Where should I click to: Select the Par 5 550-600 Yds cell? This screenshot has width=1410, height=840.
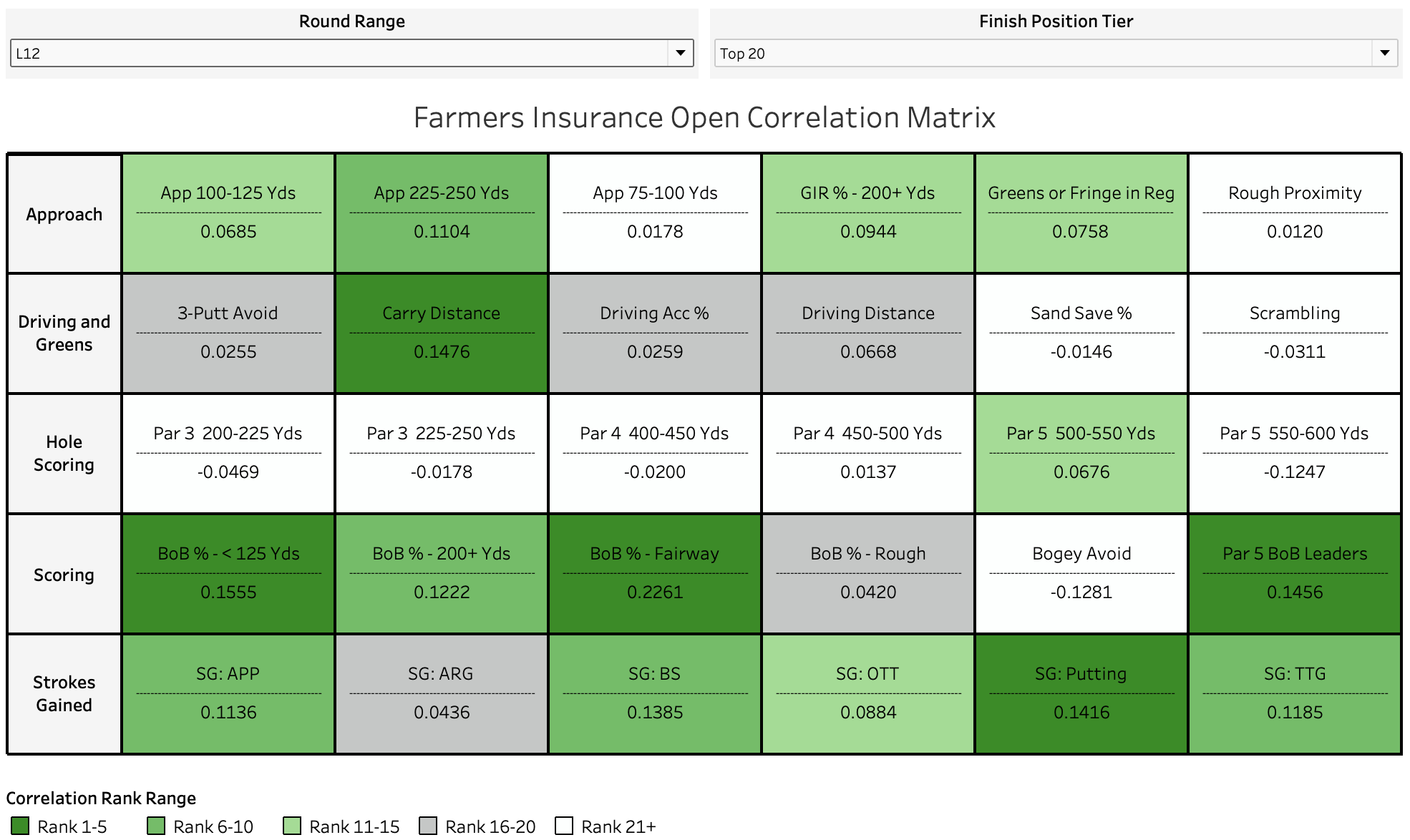click(x=1295, y=454)
